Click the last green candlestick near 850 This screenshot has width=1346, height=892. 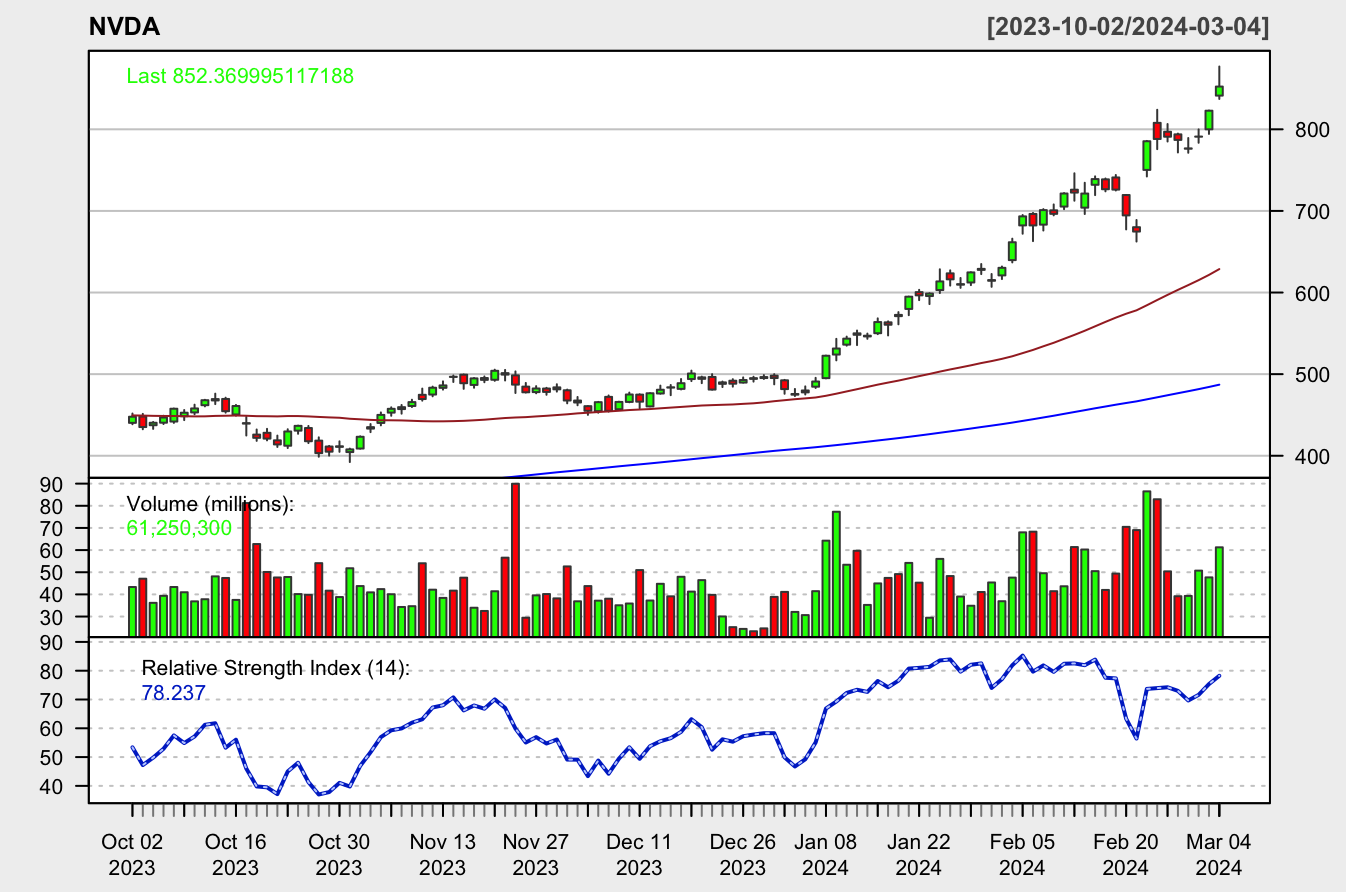click(x=1219, y=91)
